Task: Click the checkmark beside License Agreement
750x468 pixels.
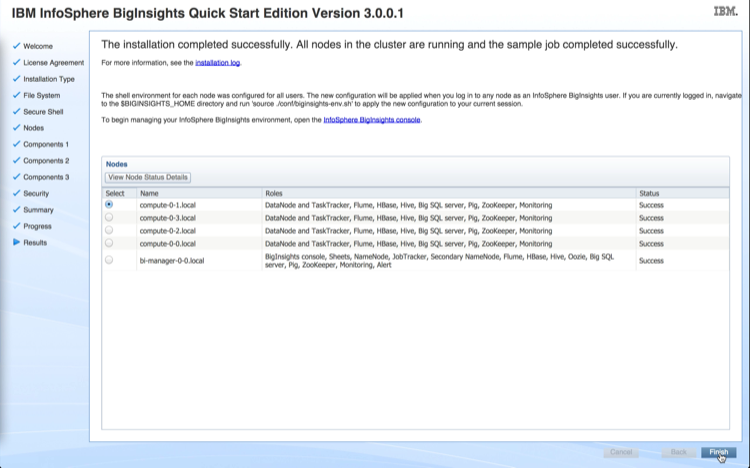Action: (x=17, y=62)
